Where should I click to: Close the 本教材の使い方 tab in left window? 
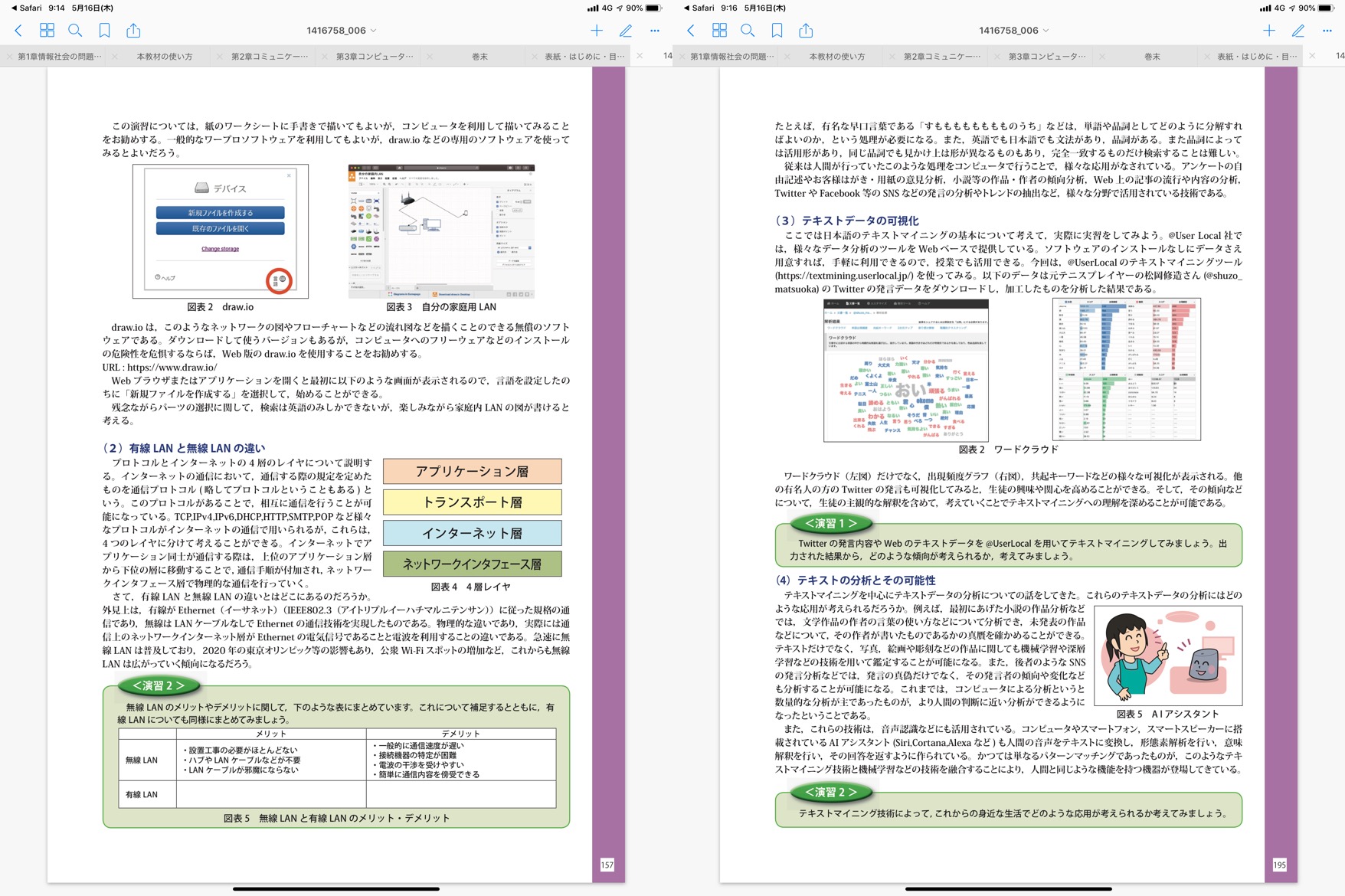pos(114,56)
